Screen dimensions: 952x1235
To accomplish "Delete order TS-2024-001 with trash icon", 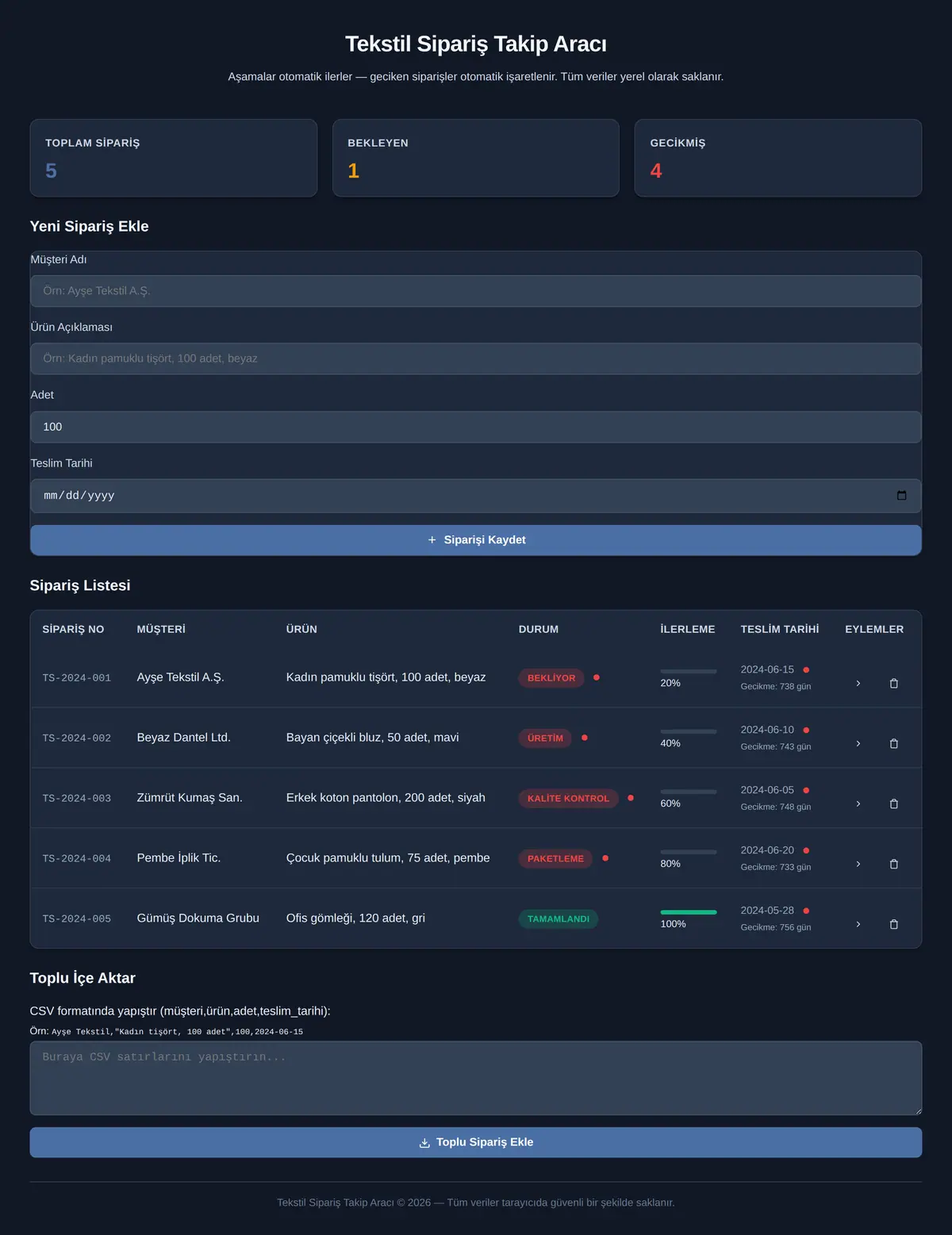I will [x=894, y=684].
